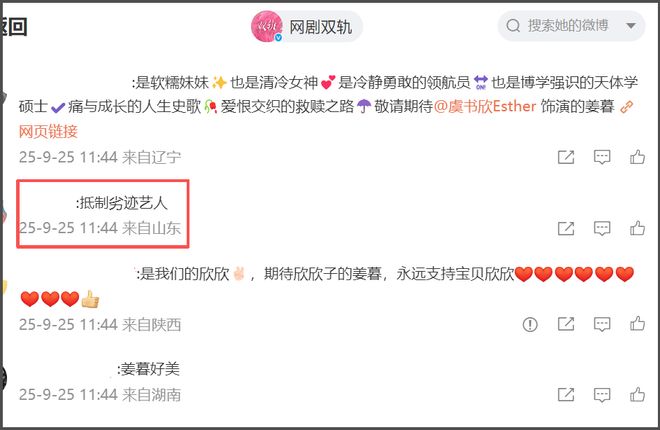Open 网剧双轨 profile avatar

266,26
